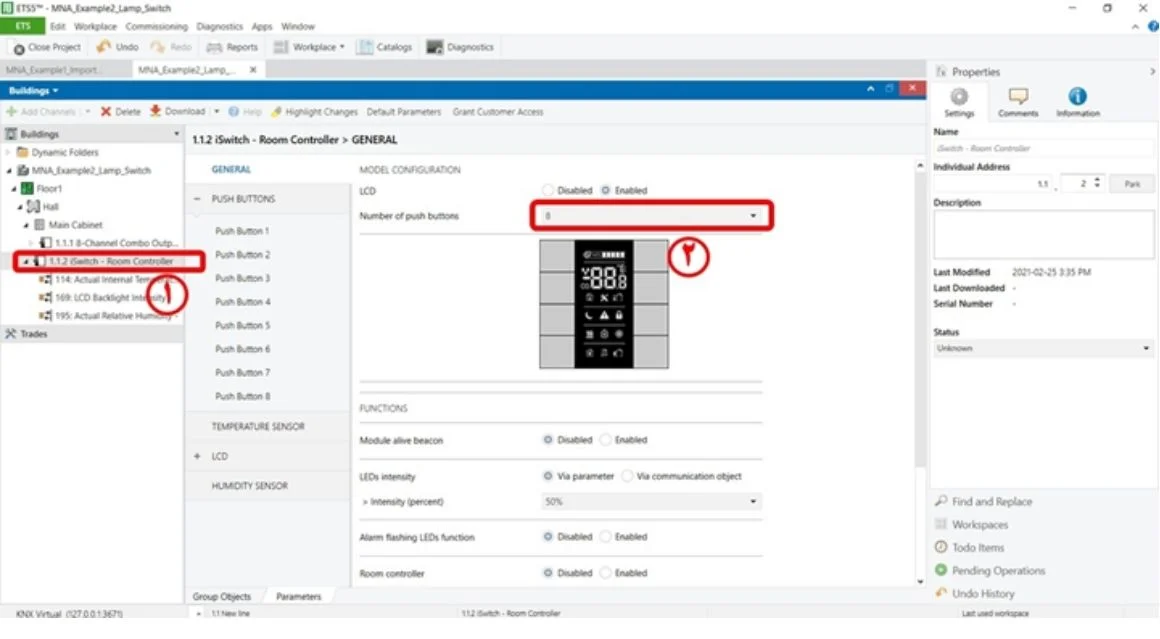Click the Redo arrow icon
This screenshot has width=1160, height=639.
(x=158, y=47)
